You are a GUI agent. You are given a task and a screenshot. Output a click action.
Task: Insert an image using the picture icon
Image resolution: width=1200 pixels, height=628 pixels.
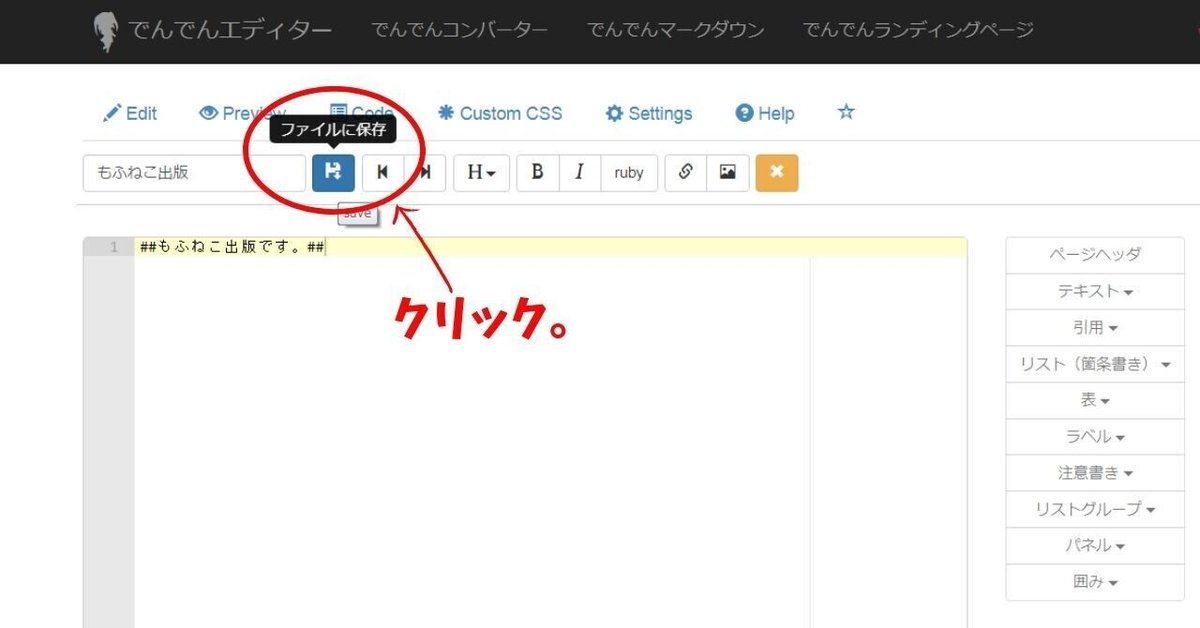click(x=727, y=172)
